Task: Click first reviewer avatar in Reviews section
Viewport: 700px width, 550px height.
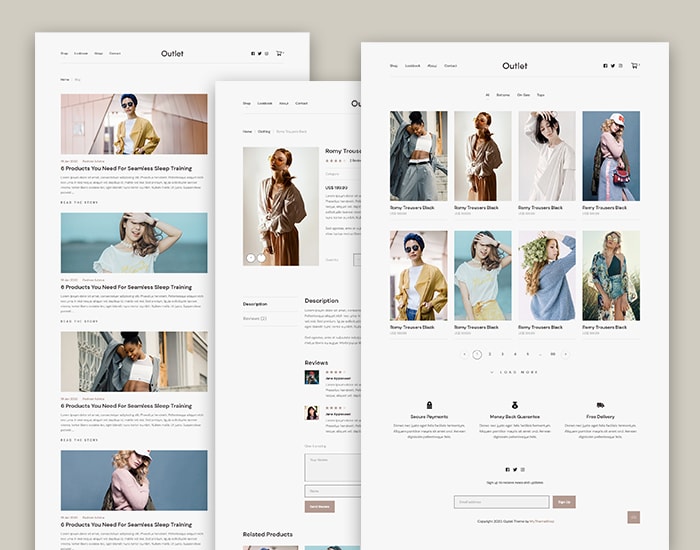Action: (312, 377)
